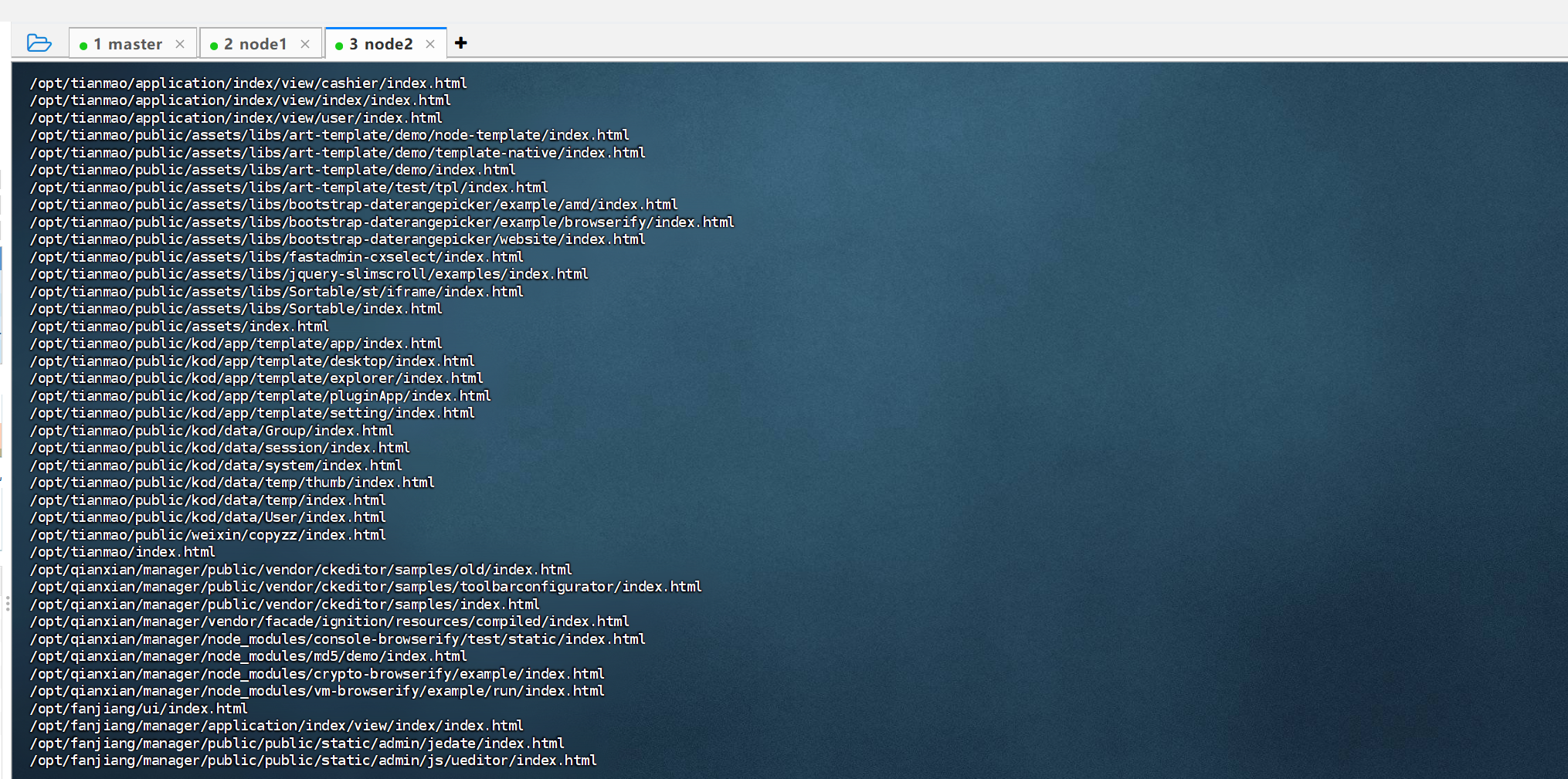1568x779 pixels.
Task: Click the samples/toolbarconfigurator/index.html line
Action: tap(366, 587)
